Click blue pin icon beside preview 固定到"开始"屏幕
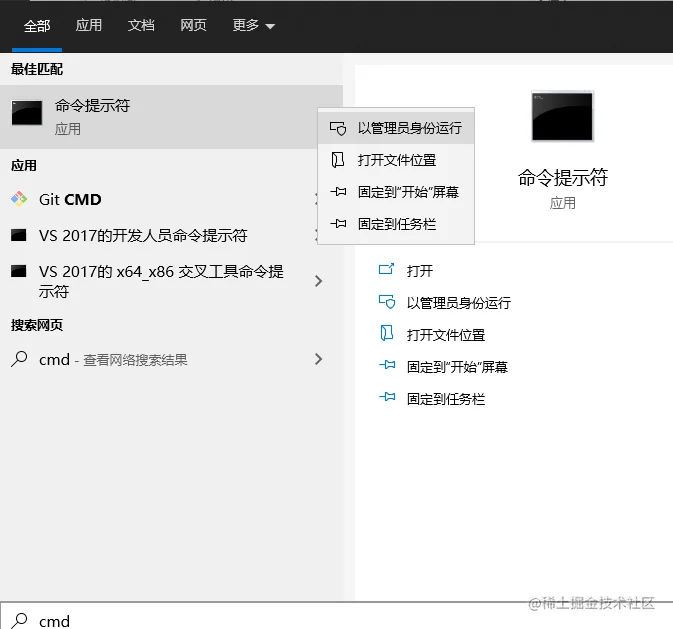The image size is (673, 629). click(x=388, y=365)
